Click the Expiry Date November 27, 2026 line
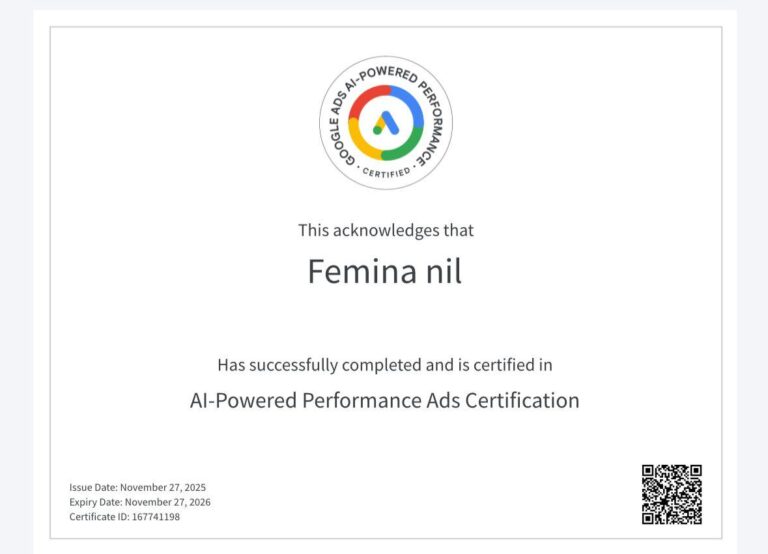The image size is (768, 554). tap(139, 502)
